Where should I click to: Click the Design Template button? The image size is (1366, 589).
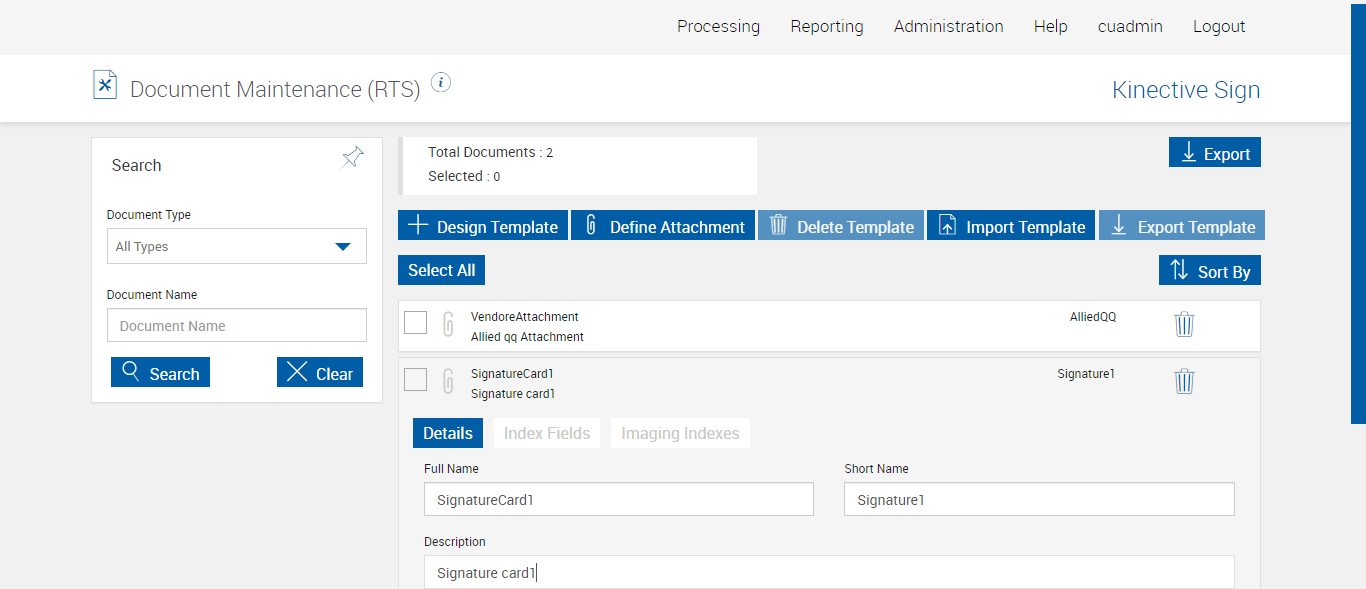tap(483, 226)
